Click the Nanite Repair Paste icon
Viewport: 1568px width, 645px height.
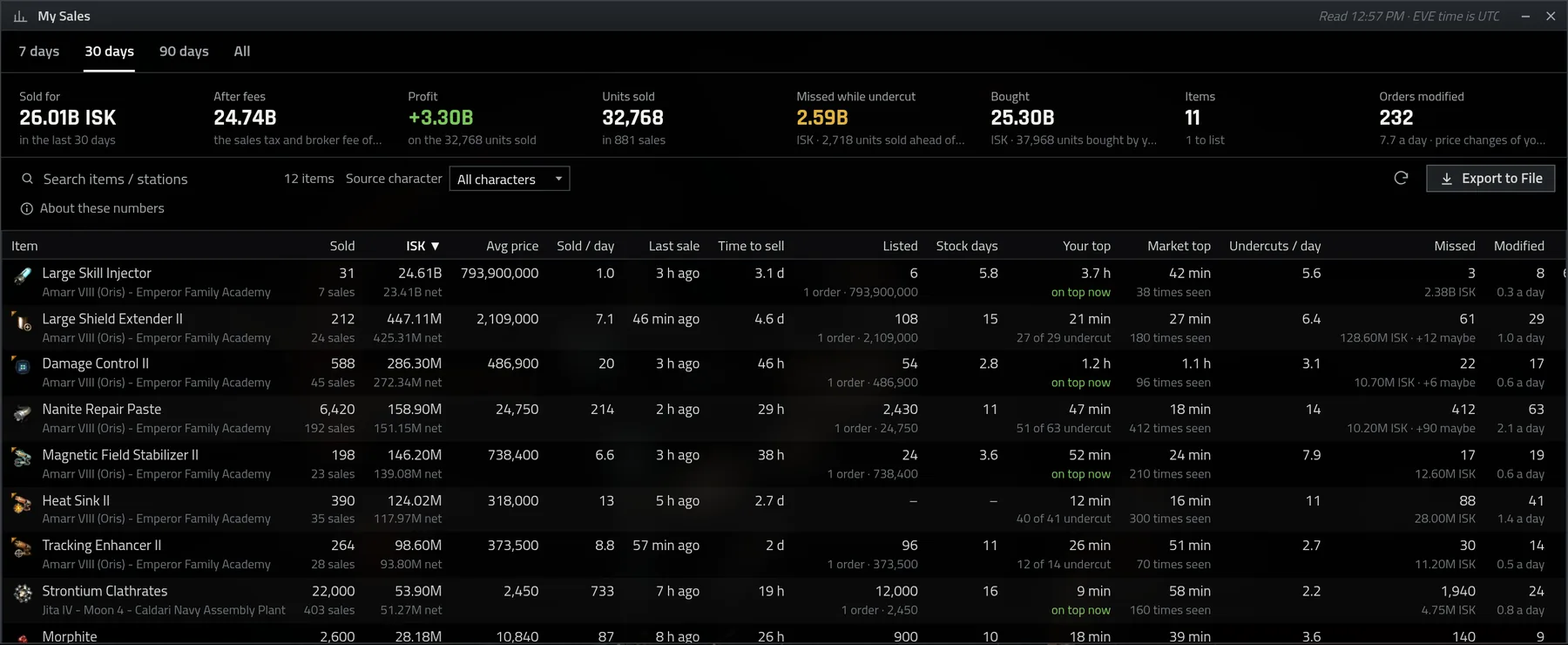23,412
